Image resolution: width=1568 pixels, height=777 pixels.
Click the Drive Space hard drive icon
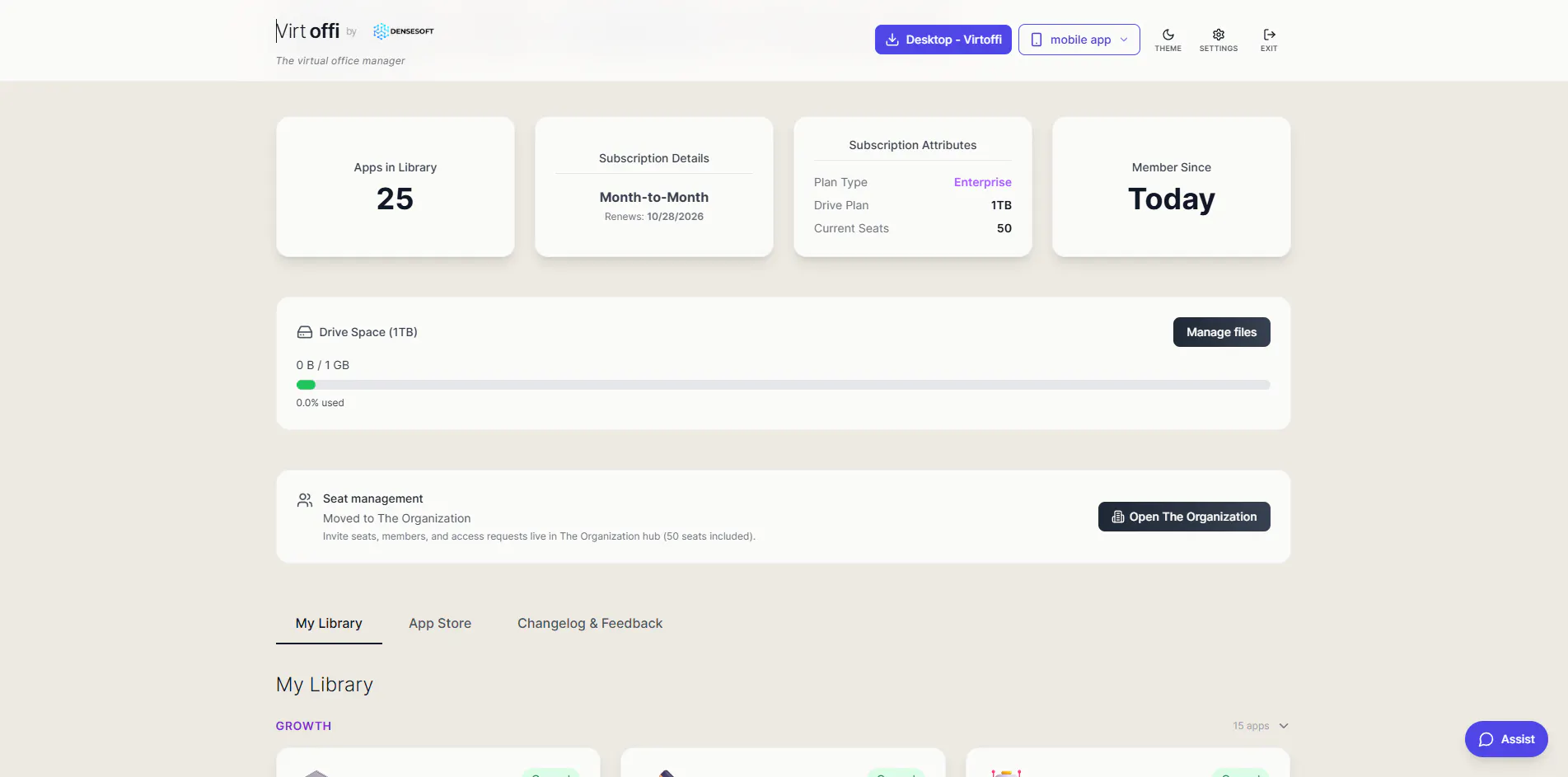(x=304, y=332)
